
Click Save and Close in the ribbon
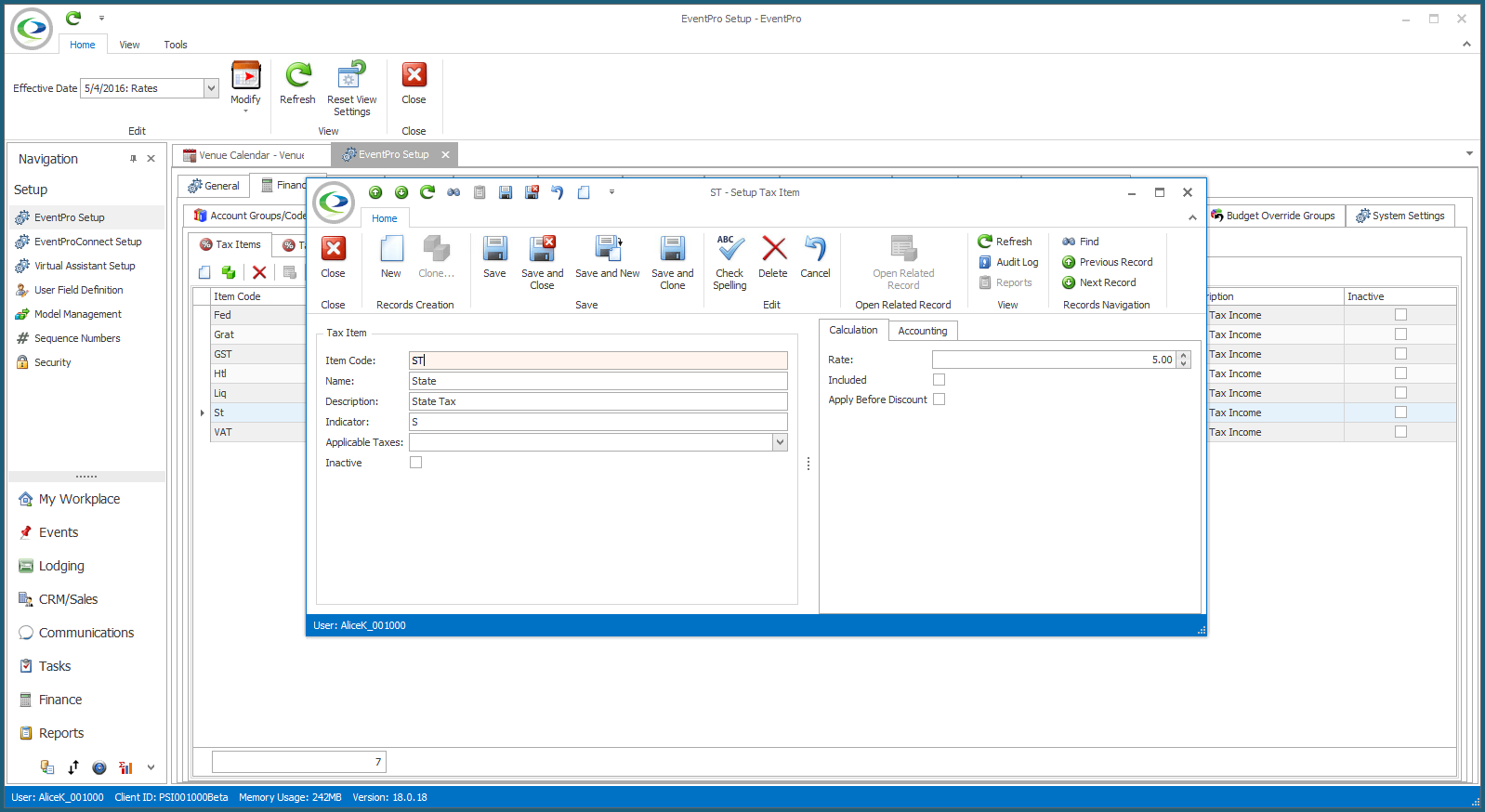(542, 263)
